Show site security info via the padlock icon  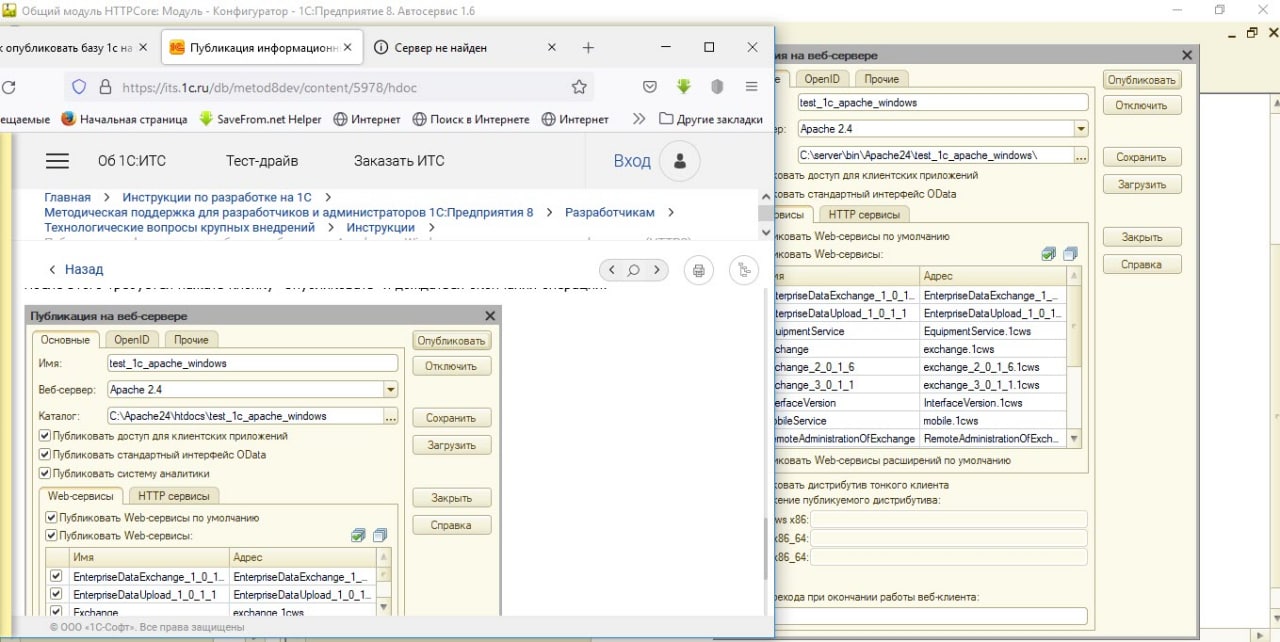point(104,87)
